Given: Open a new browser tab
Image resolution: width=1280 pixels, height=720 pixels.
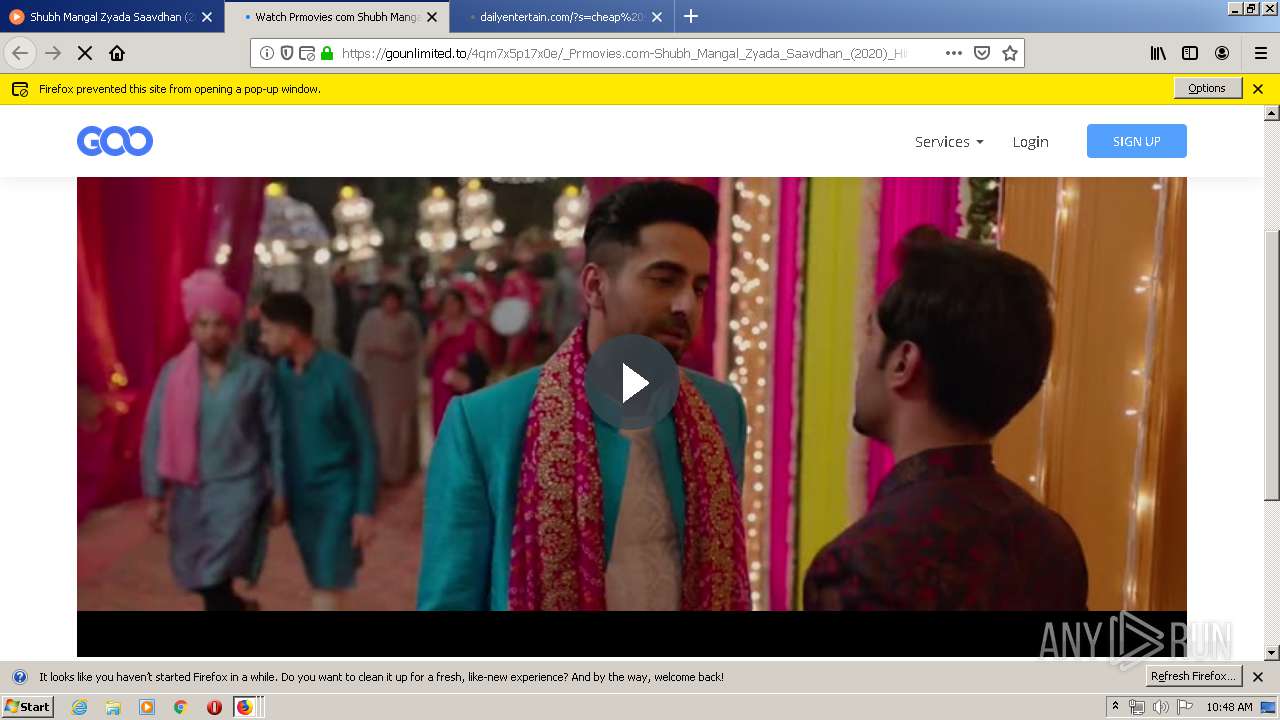Looking at the screenshot, I should (x=691, y=16).
